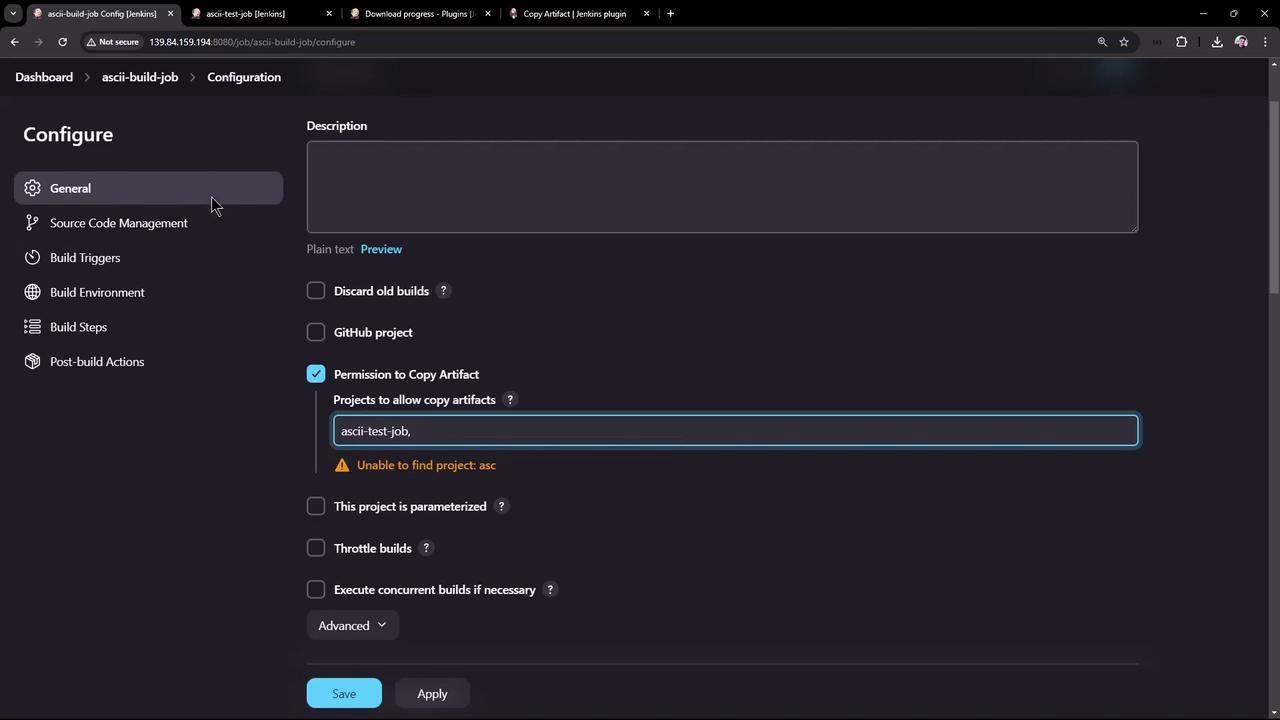
Task: Click the Configure heading
Action: [68, 134]
